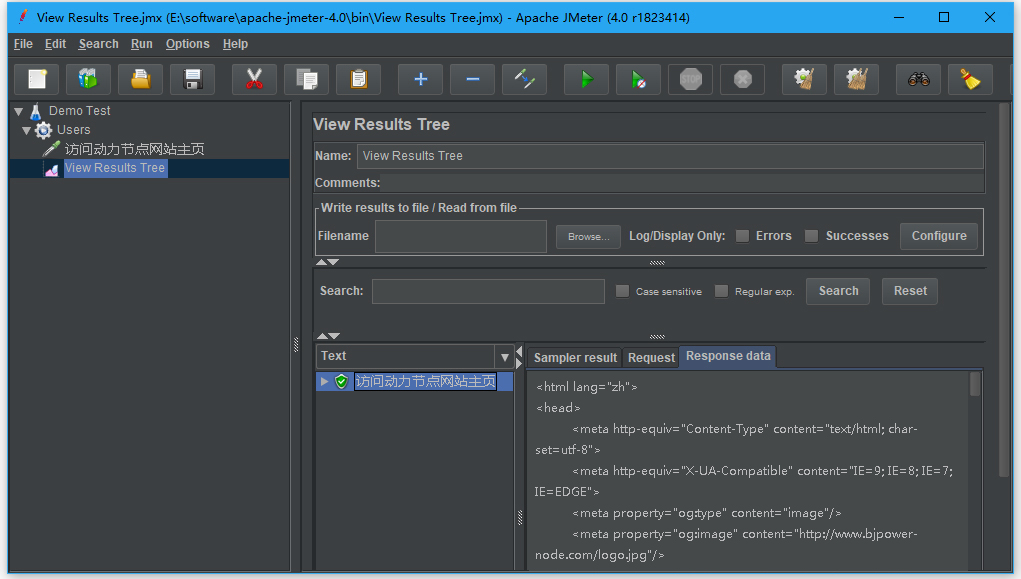Select View Results Tree in the tree
The height and width of the screenshot is (579, 1021).
point(115,168)
